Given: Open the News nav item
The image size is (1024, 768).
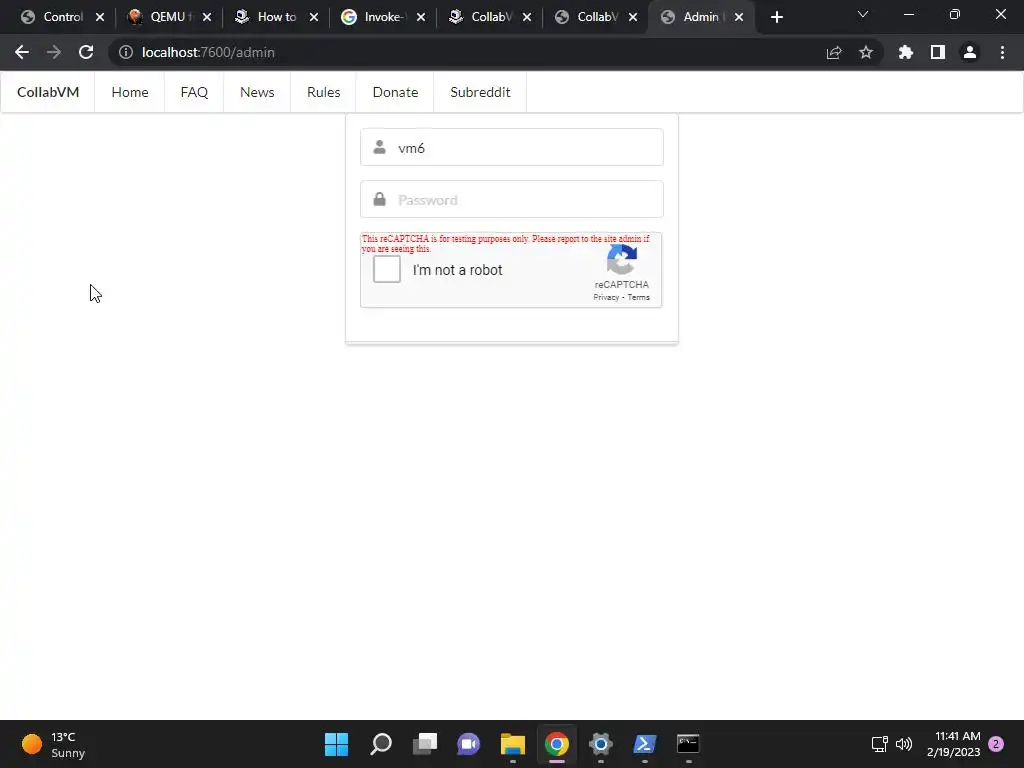Looking at the screenshot, I should 257,92.
